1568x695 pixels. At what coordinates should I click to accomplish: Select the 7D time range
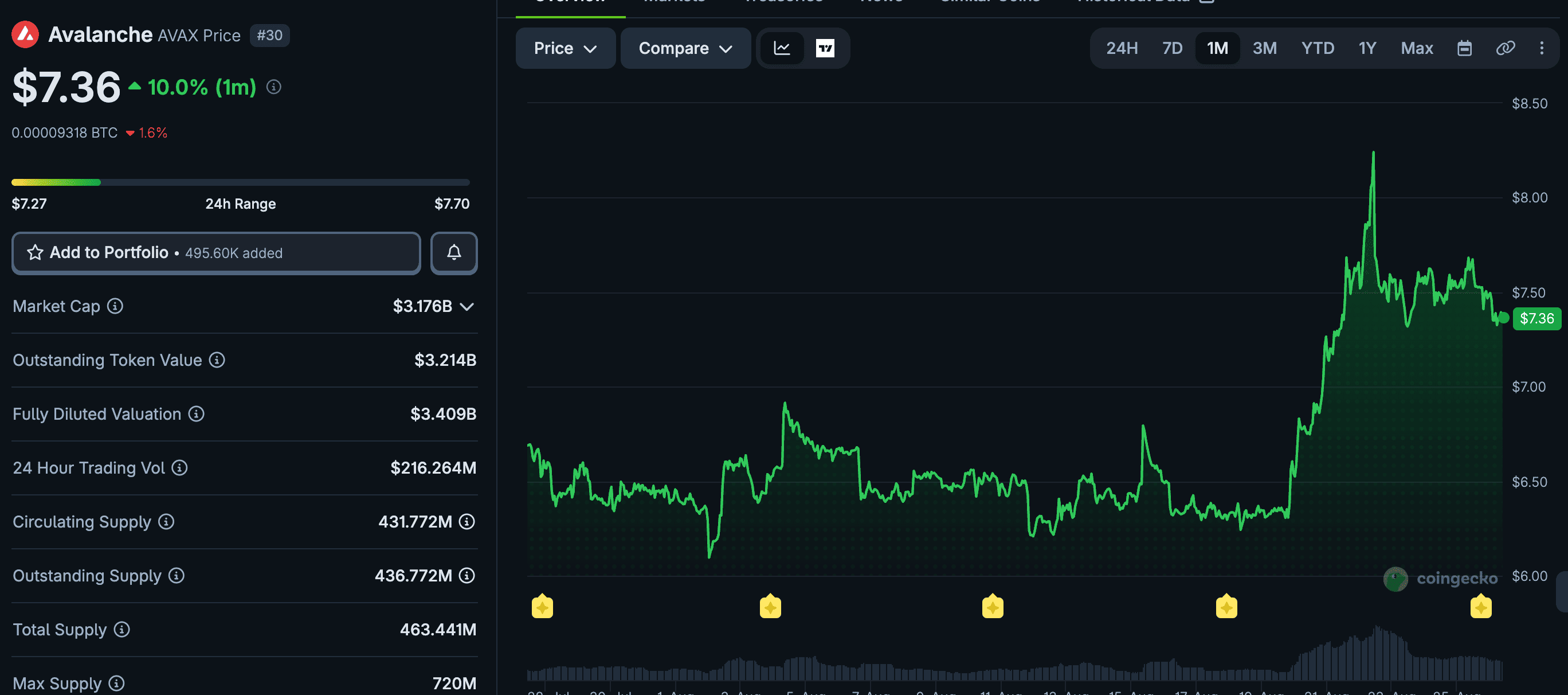pos(1173,48)
